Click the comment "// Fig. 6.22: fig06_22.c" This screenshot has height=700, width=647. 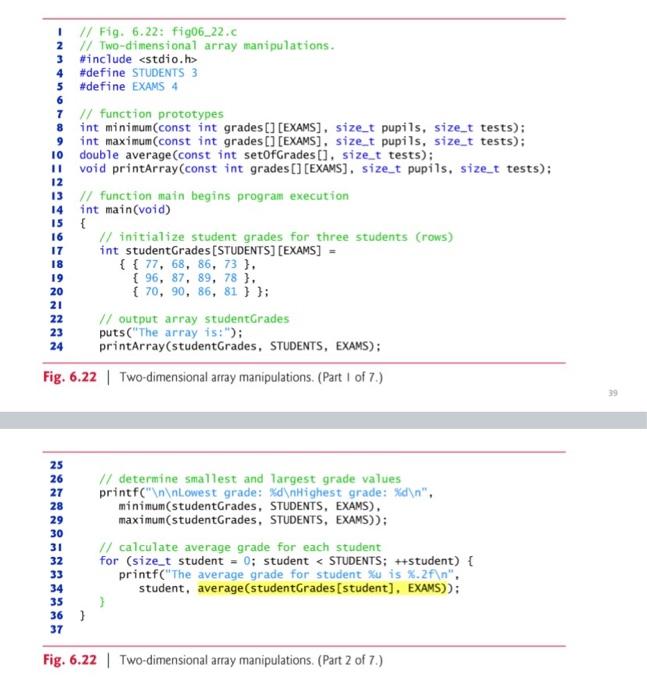pos(158,32)
